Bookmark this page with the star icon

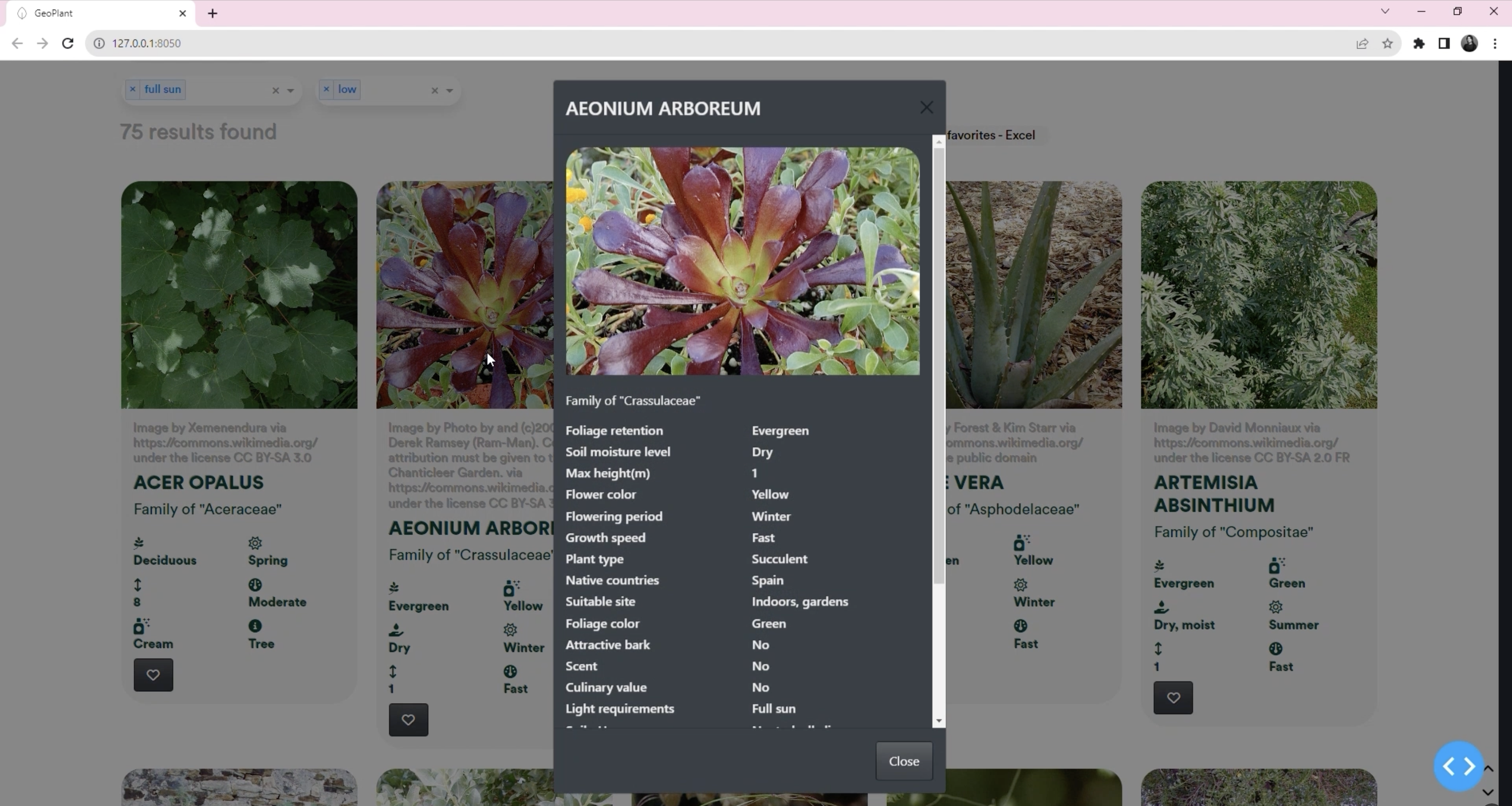[x=1388, y=43]
